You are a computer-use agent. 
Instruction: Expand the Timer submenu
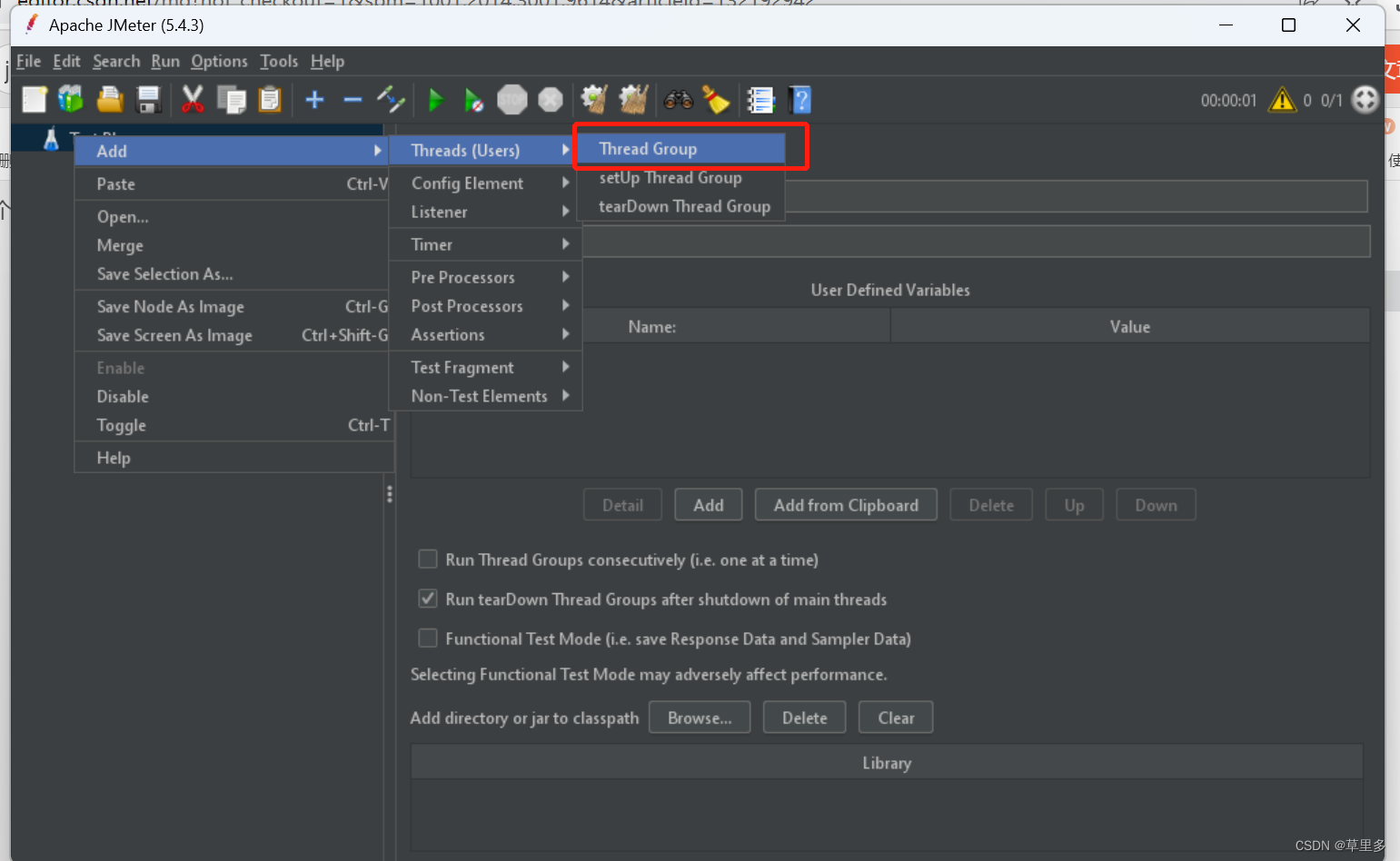[485, 244]
